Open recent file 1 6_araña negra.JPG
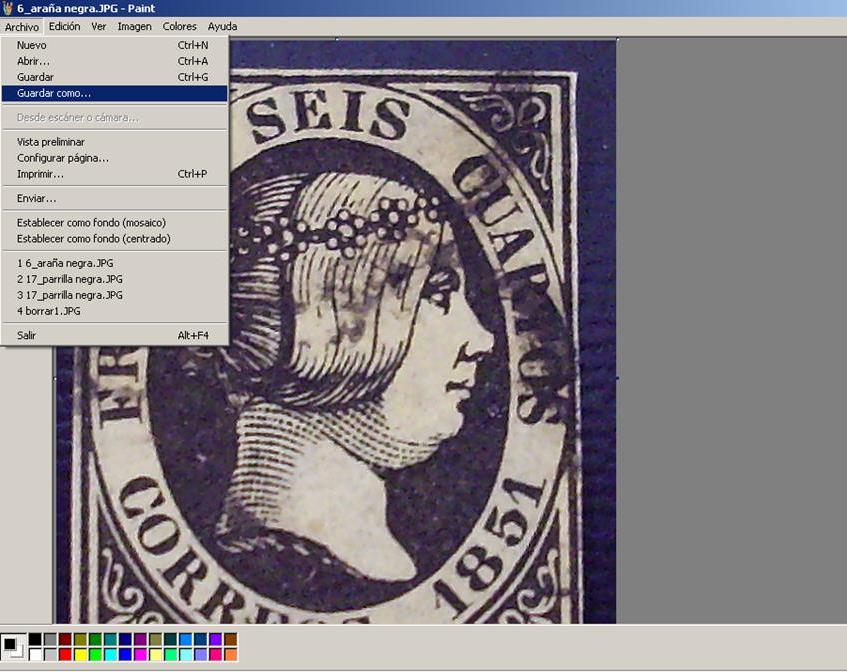The width and height of the screenshot is (847, 672). point(115,263)
